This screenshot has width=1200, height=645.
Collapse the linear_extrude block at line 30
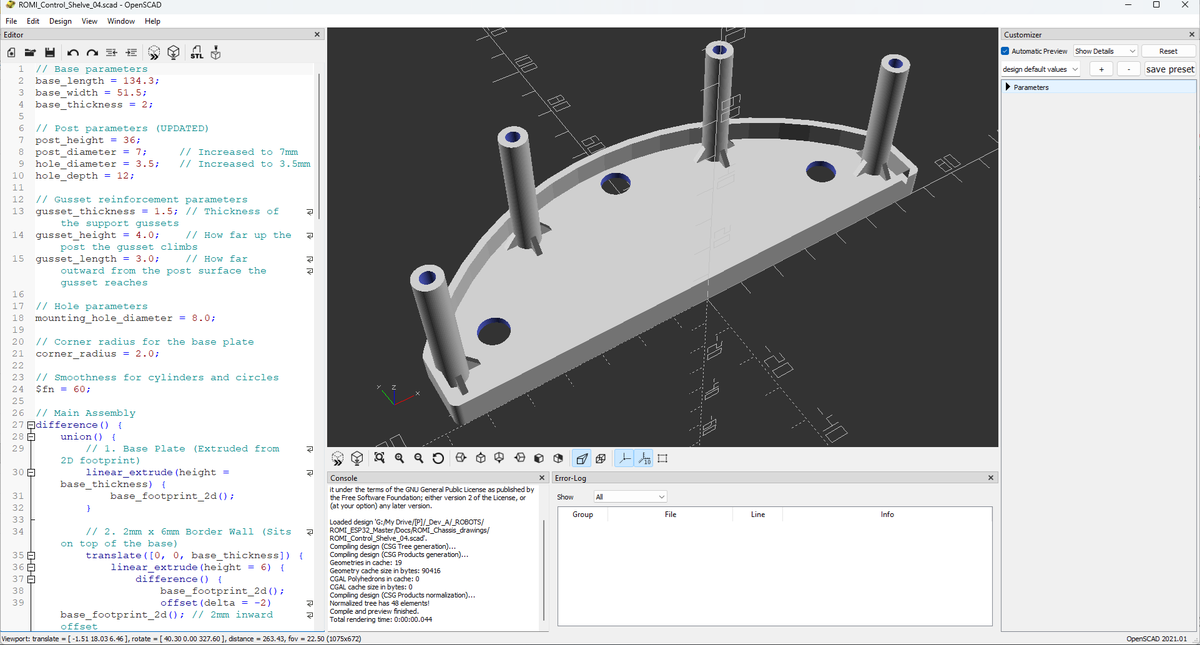30,472
